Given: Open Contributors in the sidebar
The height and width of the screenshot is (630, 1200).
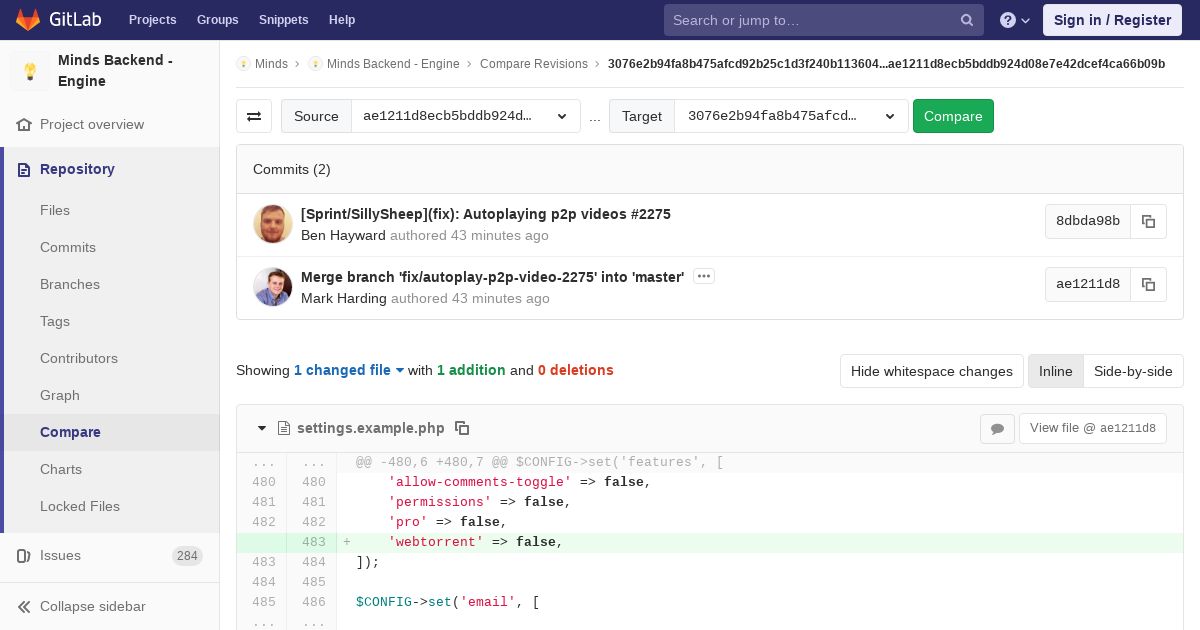Looking at the screenshot, I should (x=79, y=358).
